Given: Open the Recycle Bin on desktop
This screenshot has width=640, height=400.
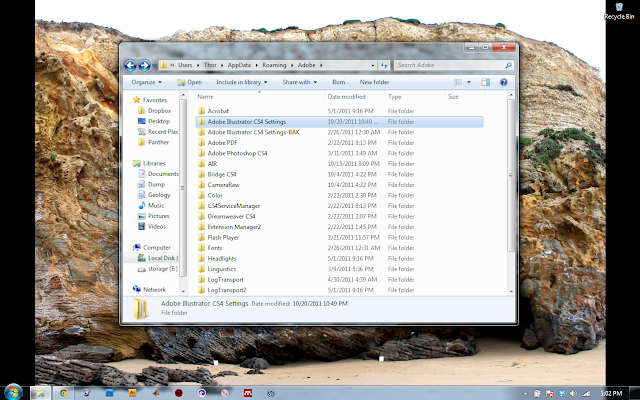Looking at the screenshot, I should coord(619,11).
